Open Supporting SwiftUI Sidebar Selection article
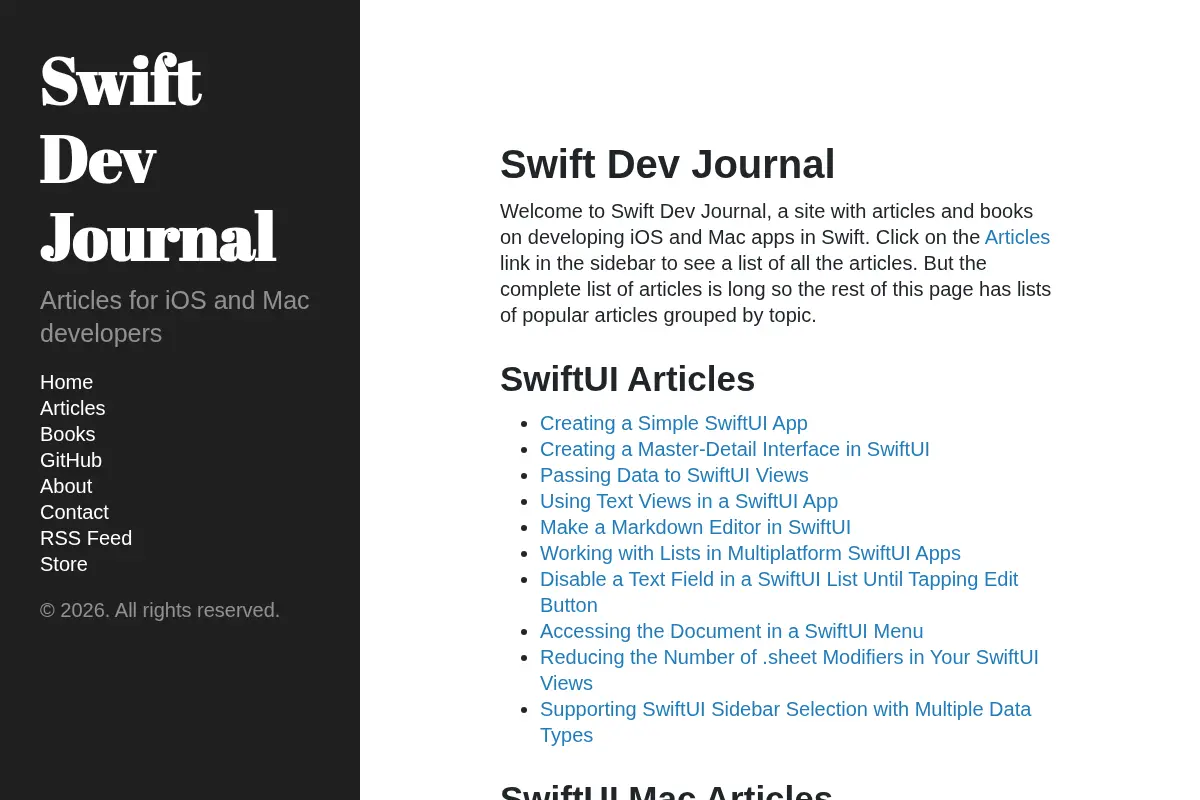The height and width of the screenshot is (800, 1200). click(785, 722)
